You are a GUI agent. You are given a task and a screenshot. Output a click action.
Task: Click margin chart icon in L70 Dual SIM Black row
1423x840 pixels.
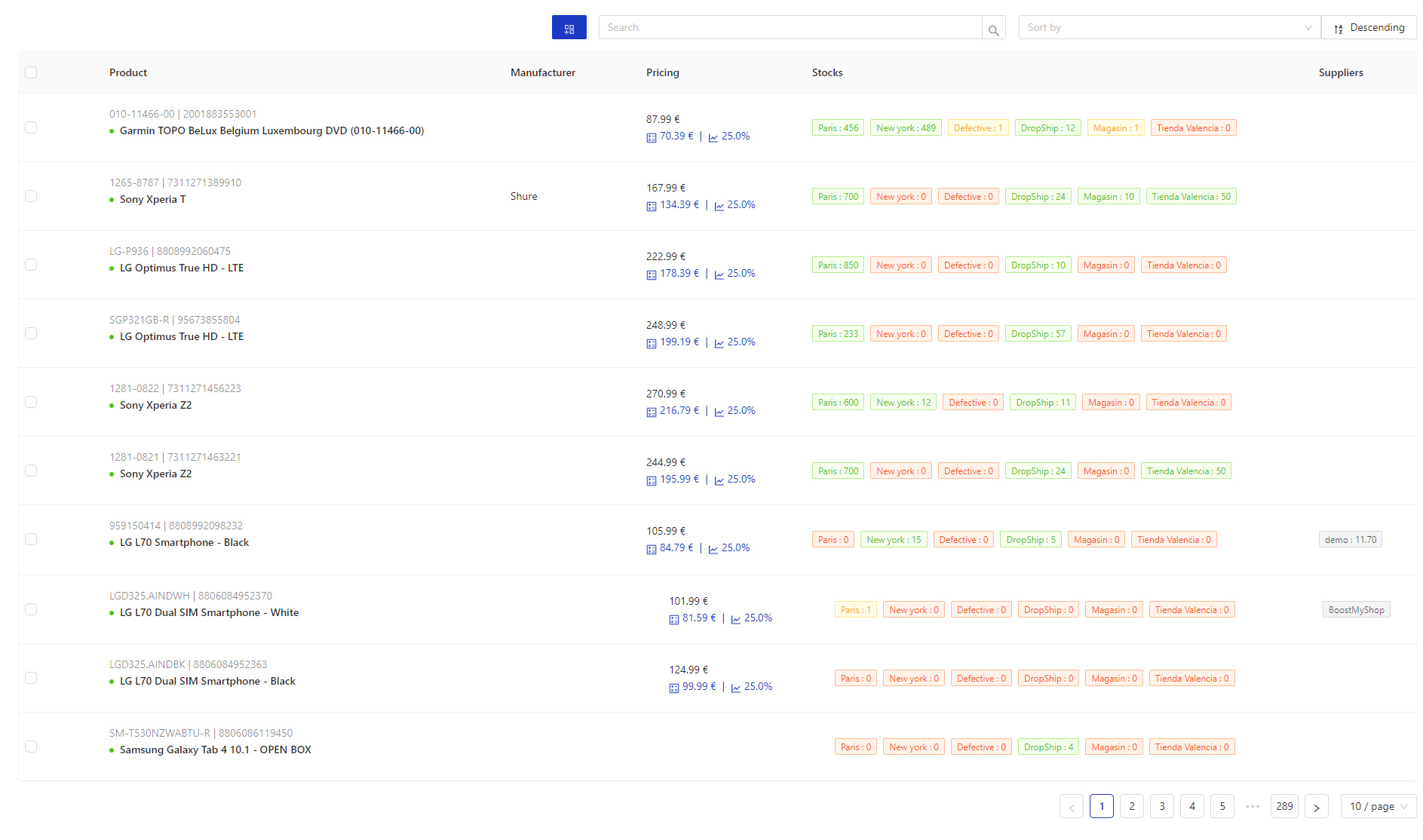(x=736, y=688)
